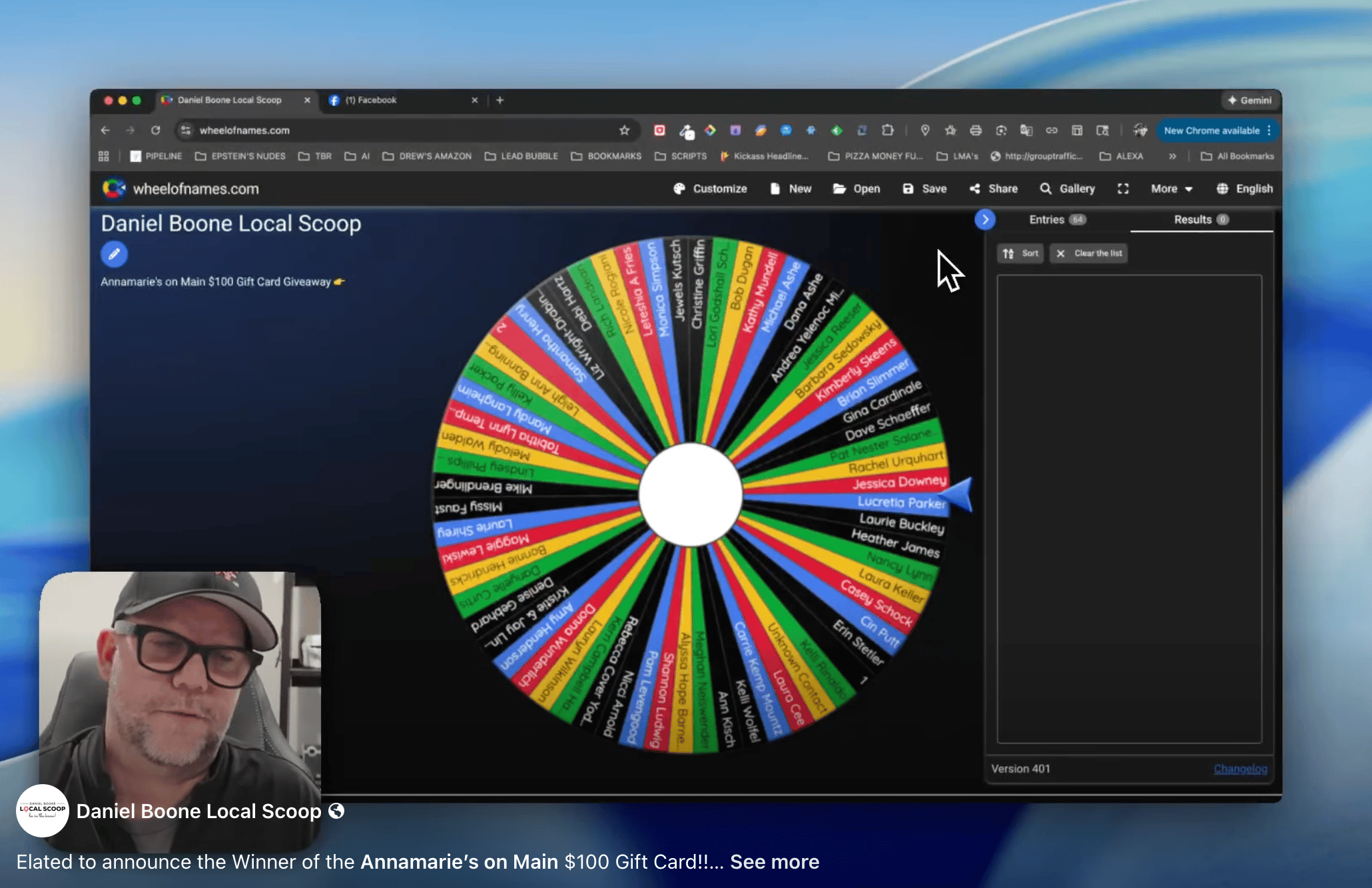Click the Gemini sparkle button

coord(1249,101)
